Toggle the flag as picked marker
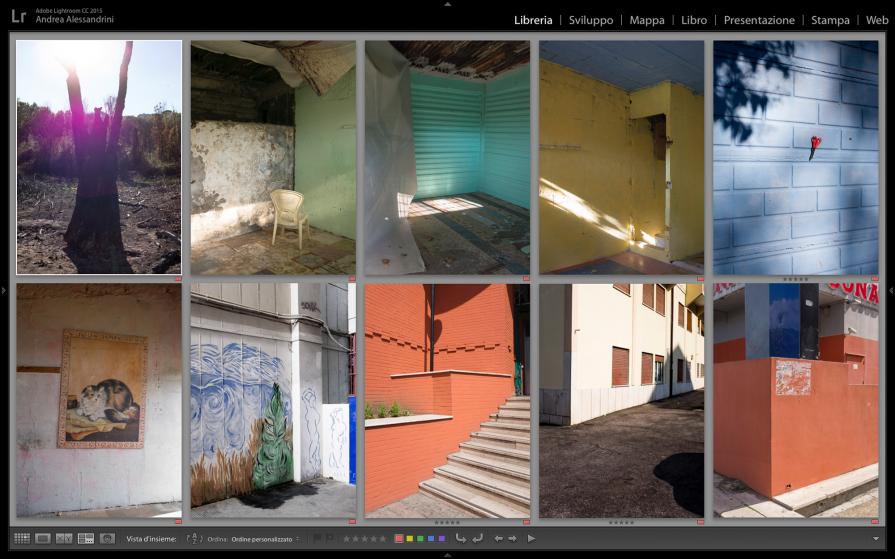The width and height of the screenshot is (895, 559). [316, 538]
